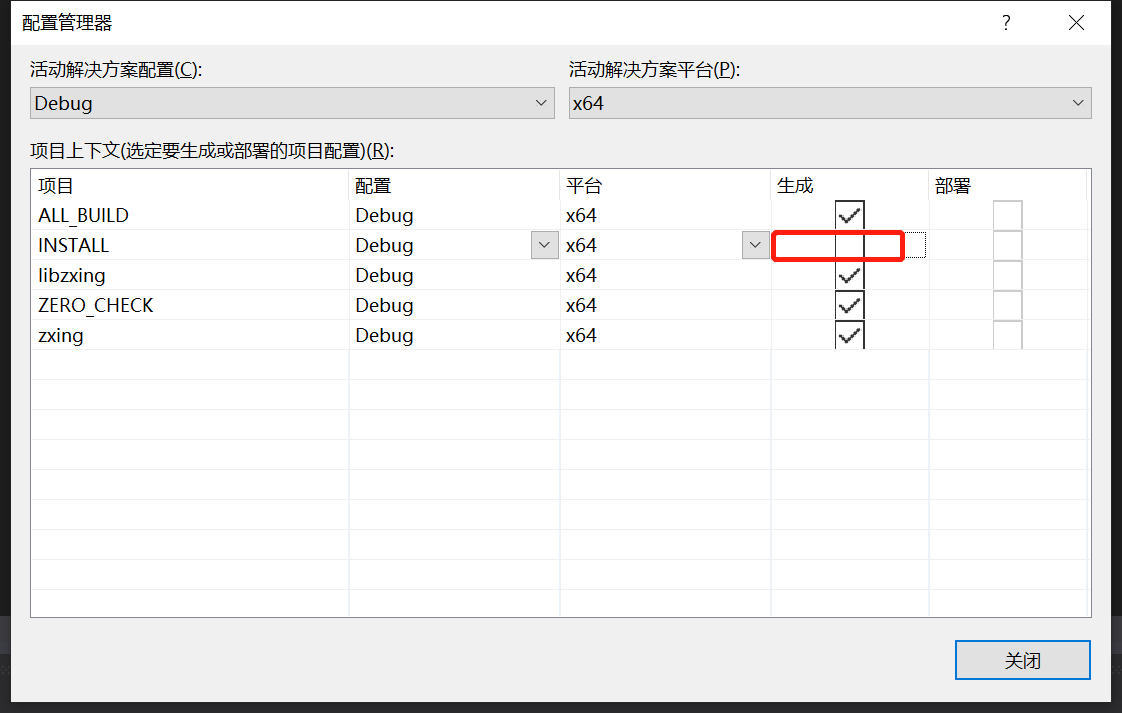Screen dimensions: 1122x713
Task: Select the Debug cell in libzxing row
Action: (440, 275)
